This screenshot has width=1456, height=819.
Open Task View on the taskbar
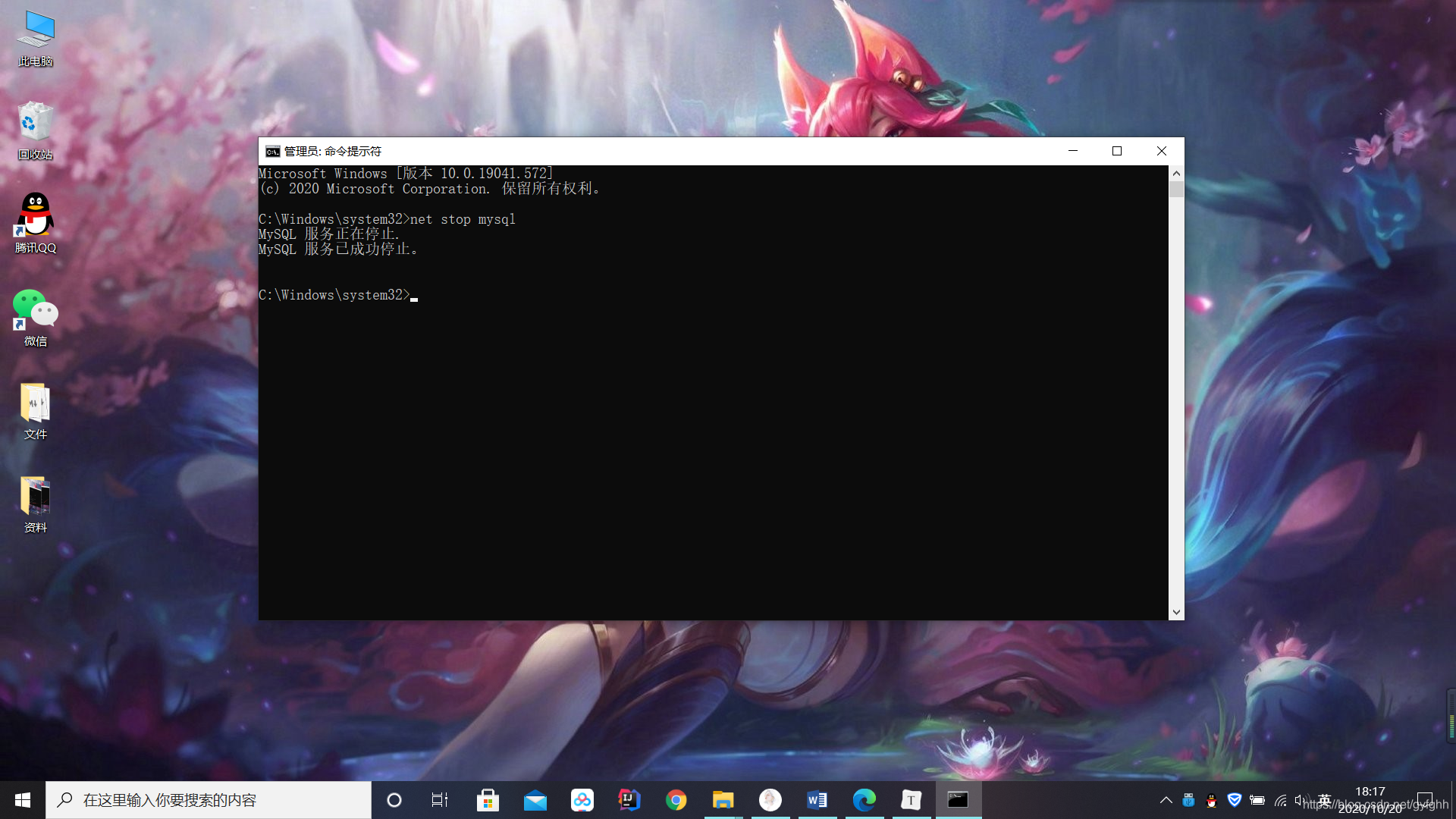click(x=440, y=800)
